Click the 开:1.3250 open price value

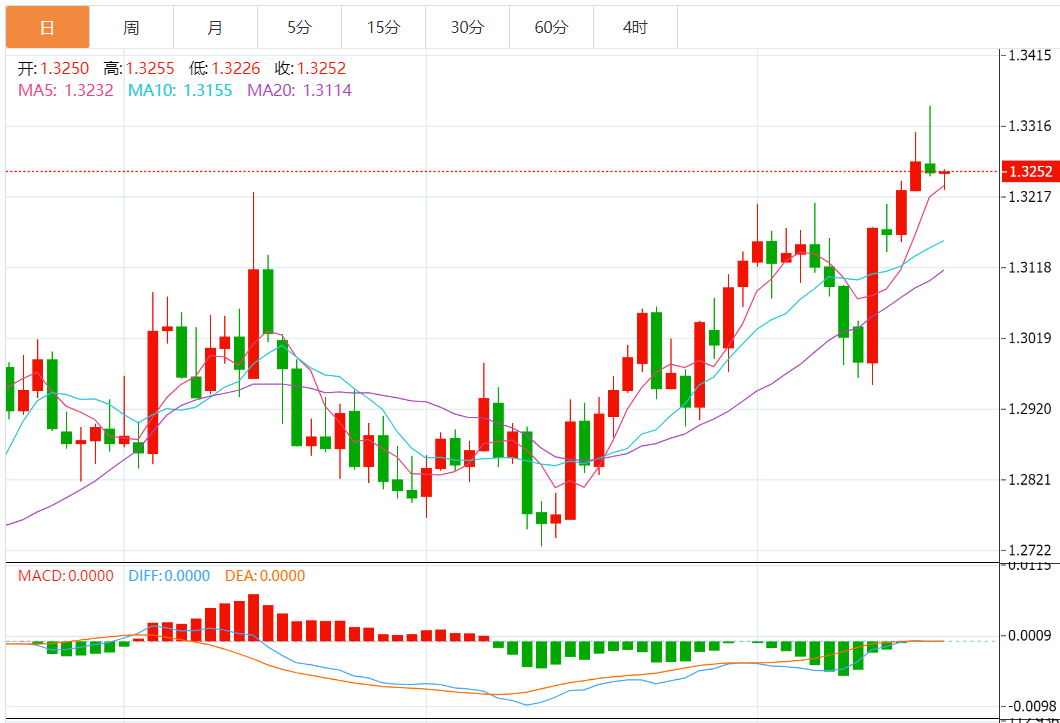click(53, 68)
